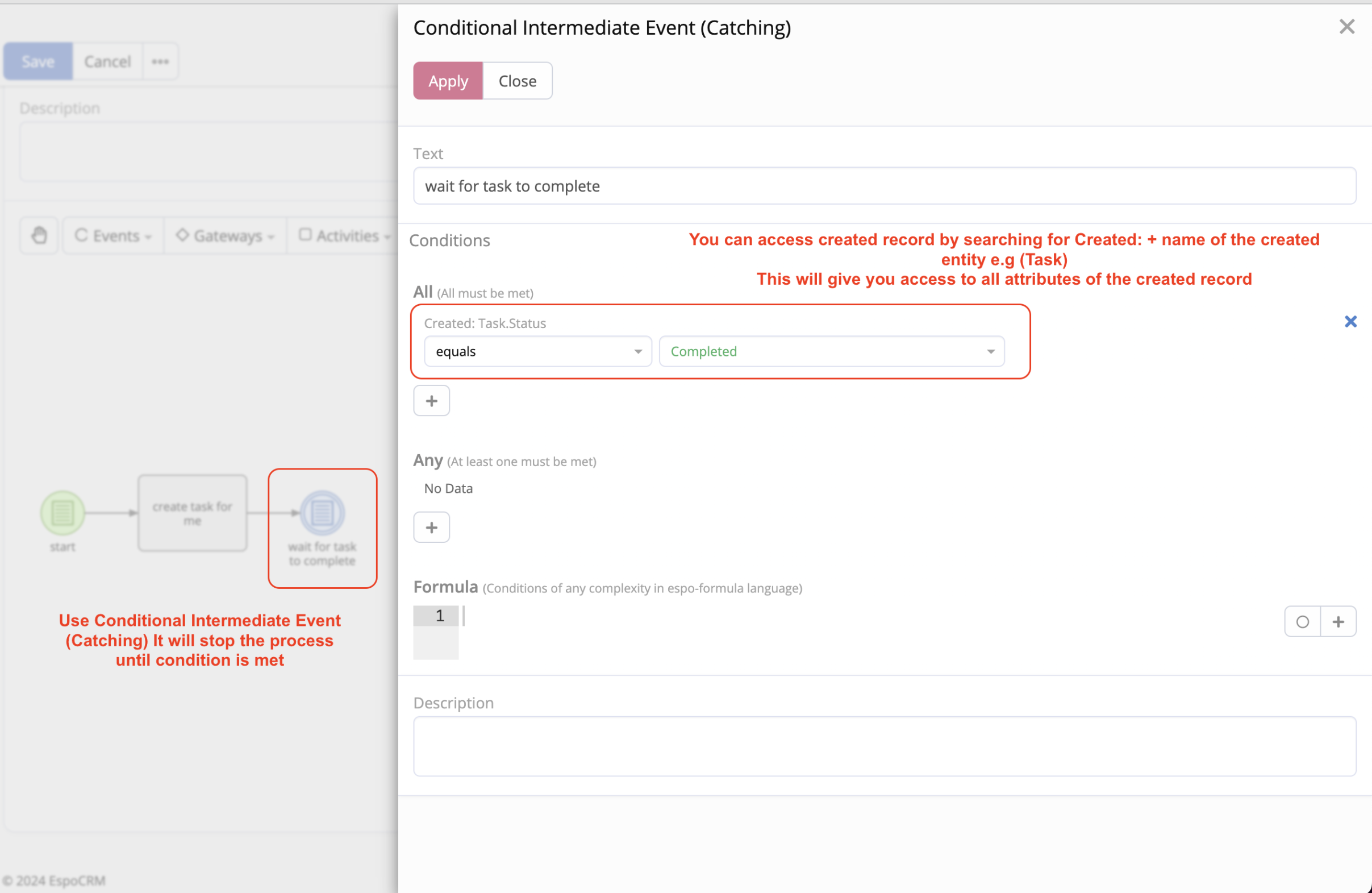
Task: Open the equals comparison dropdown
Action: point(537,352)
